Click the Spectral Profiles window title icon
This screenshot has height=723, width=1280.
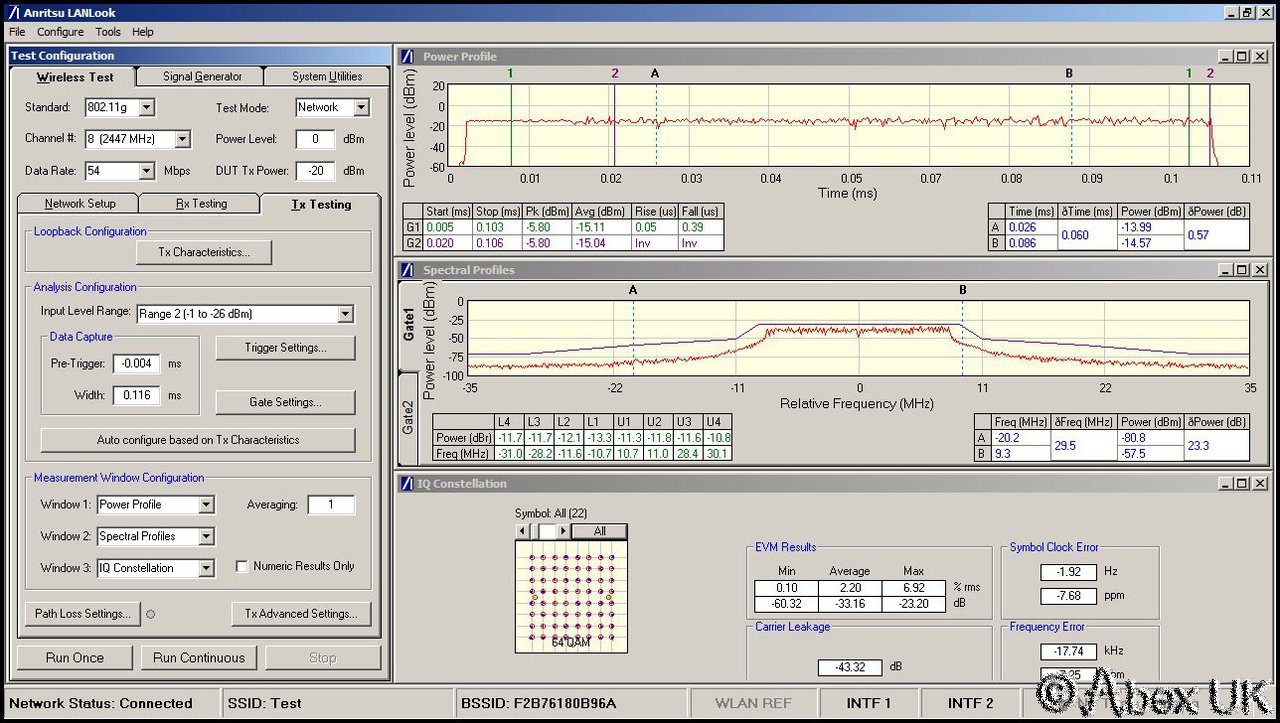pos(408,270)
